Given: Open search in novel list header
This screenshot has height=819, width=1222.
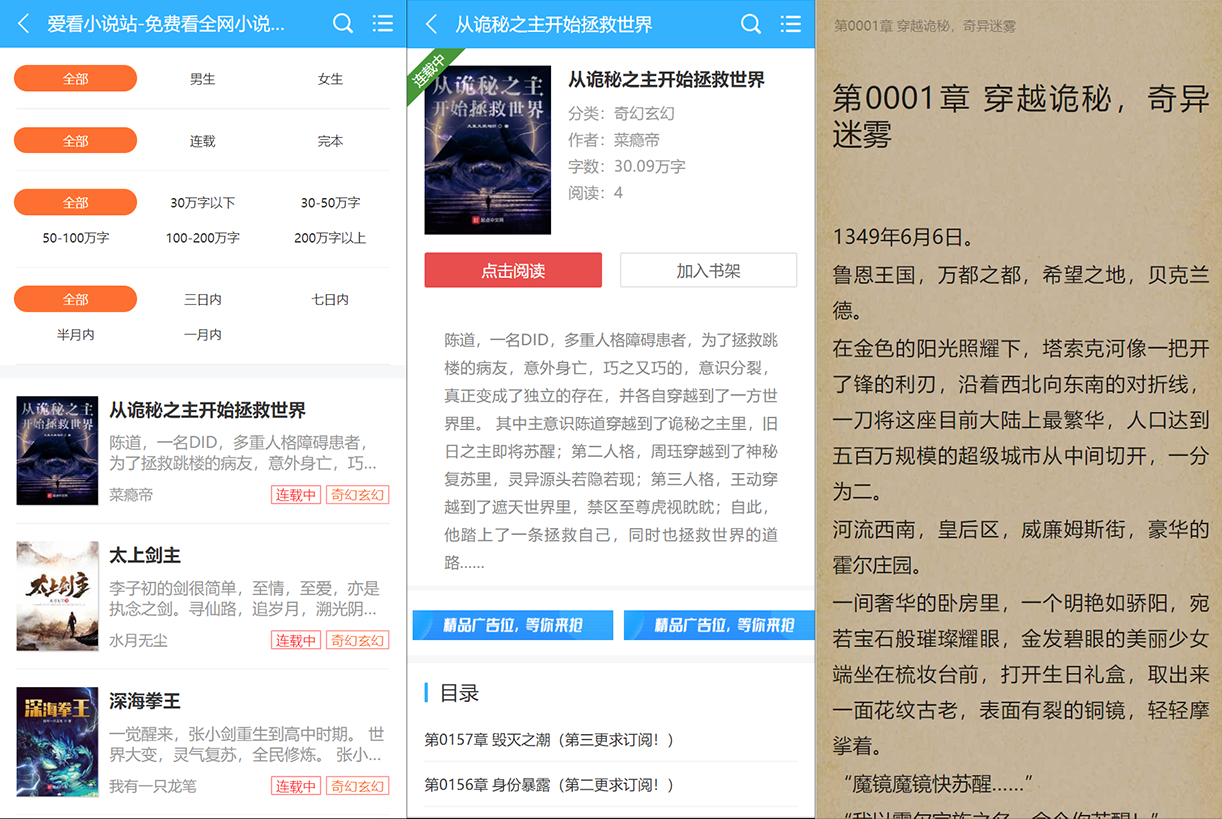Looking at the screenshot, I should point(343,24).
